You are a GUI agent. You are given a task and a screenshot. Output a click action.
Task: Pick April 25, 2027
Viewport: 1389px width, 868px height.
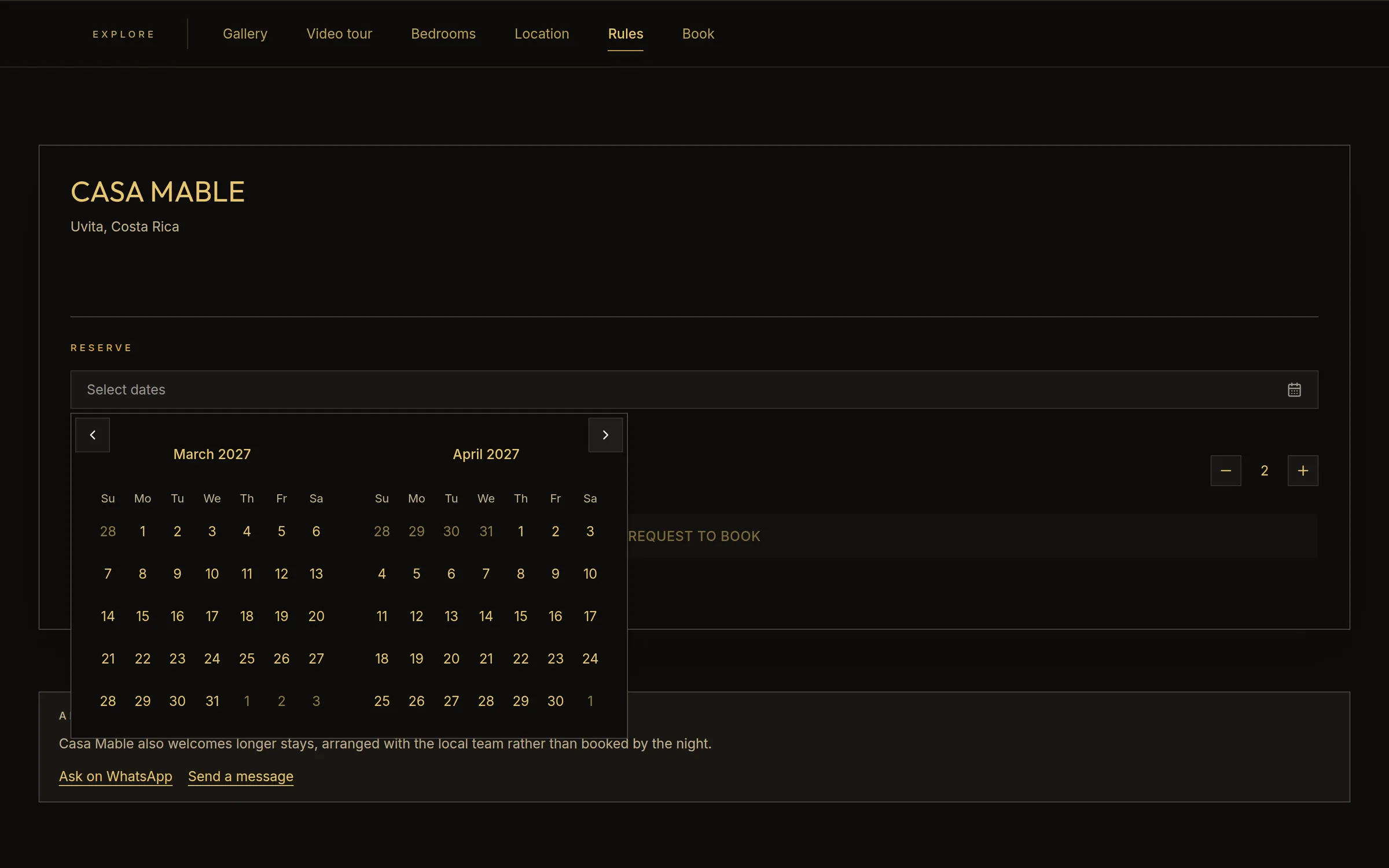382,701
